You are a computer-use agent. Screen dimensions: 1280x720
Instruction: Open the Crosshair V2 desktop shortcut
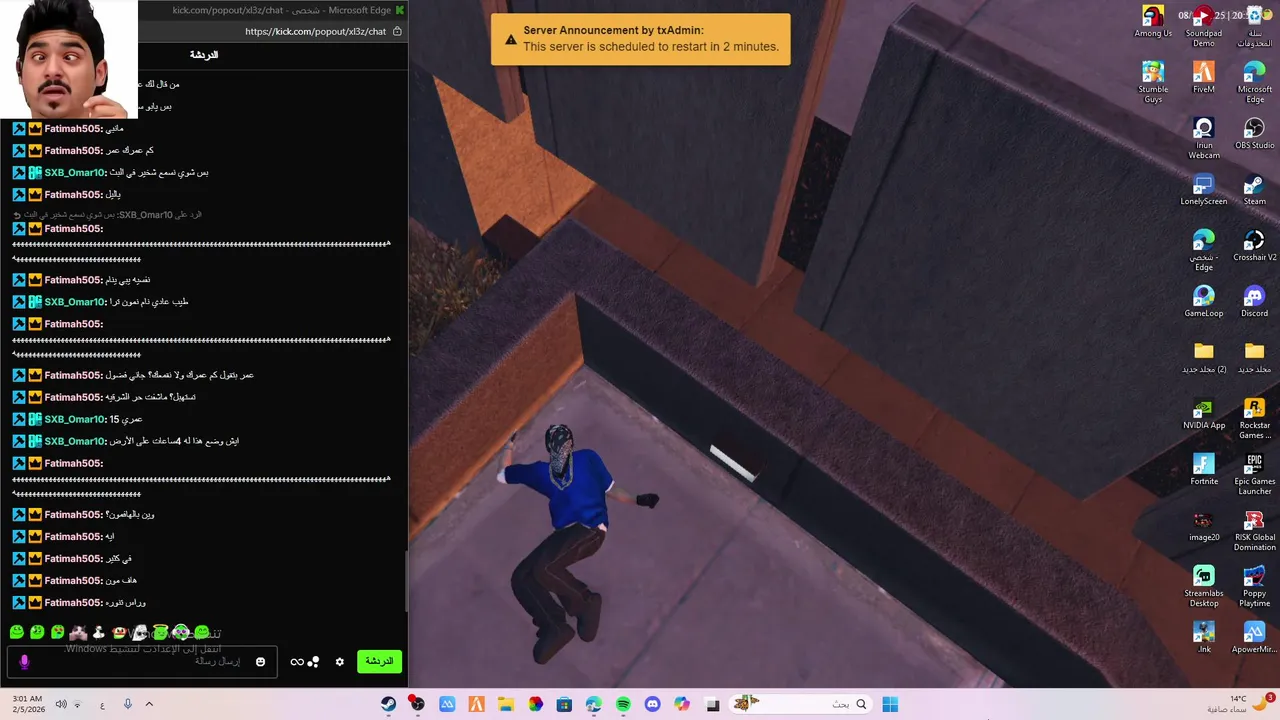tap(1254, 246)
